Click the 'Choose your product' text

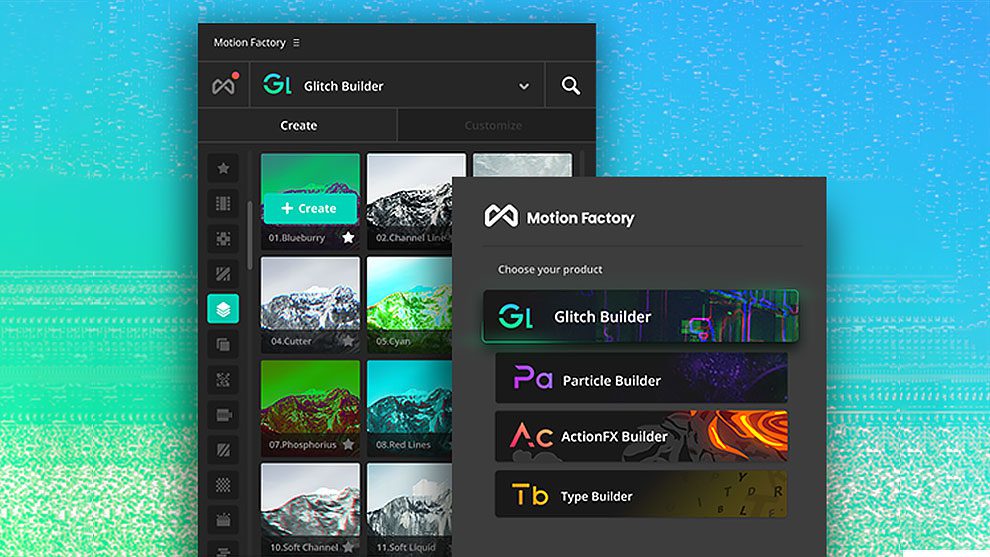(549, 270)
